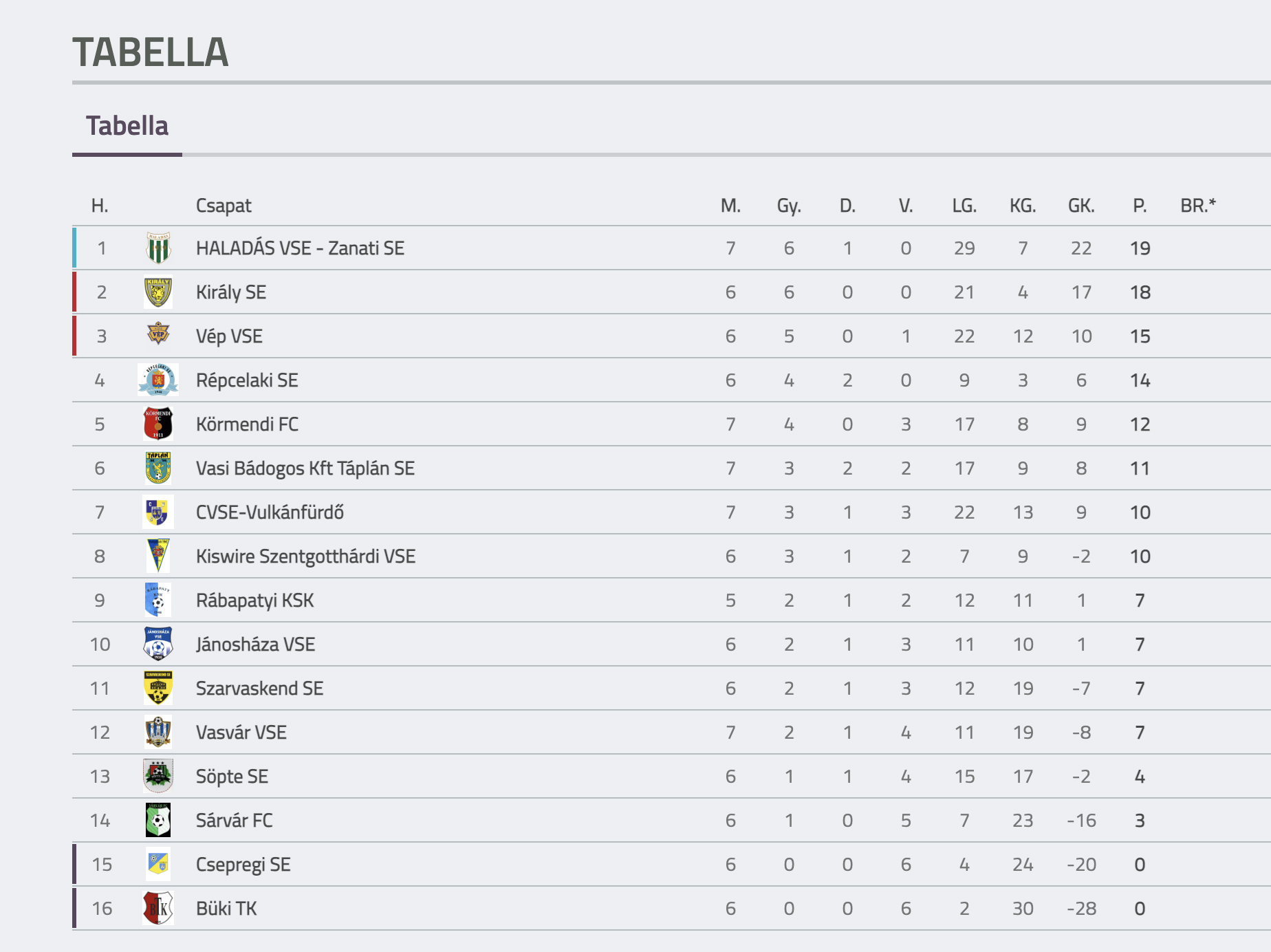Open the Jánosháza VSE crest
Image resolution: width=1271 pixels, height=952 pixels.
pyautogui.click(x=158, y=644)
